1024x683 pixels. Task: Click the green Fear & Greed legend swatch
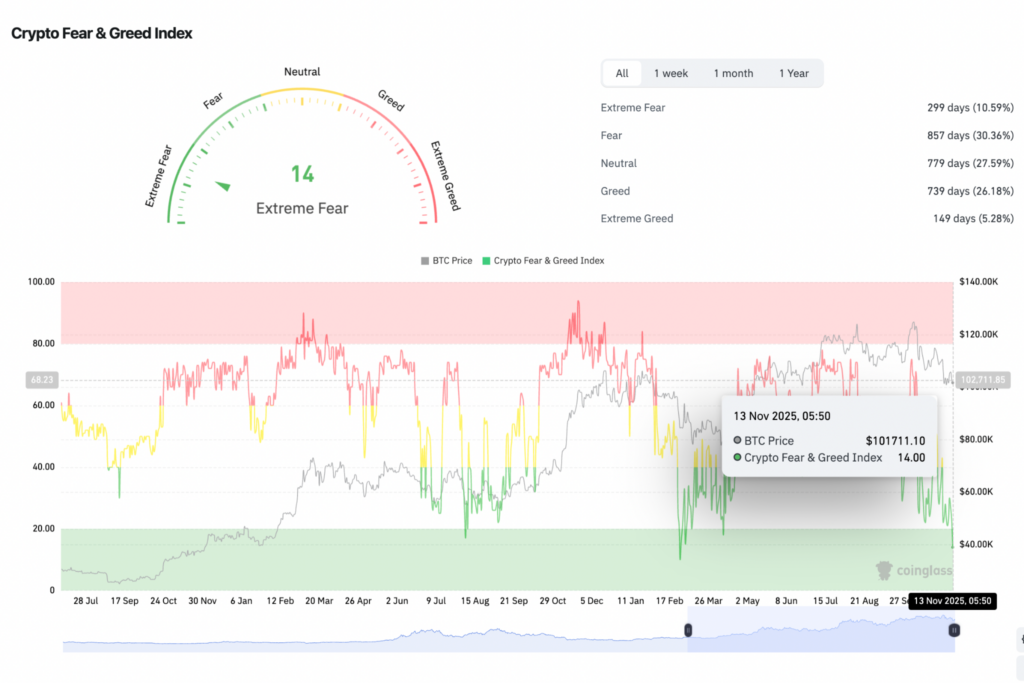487,260
